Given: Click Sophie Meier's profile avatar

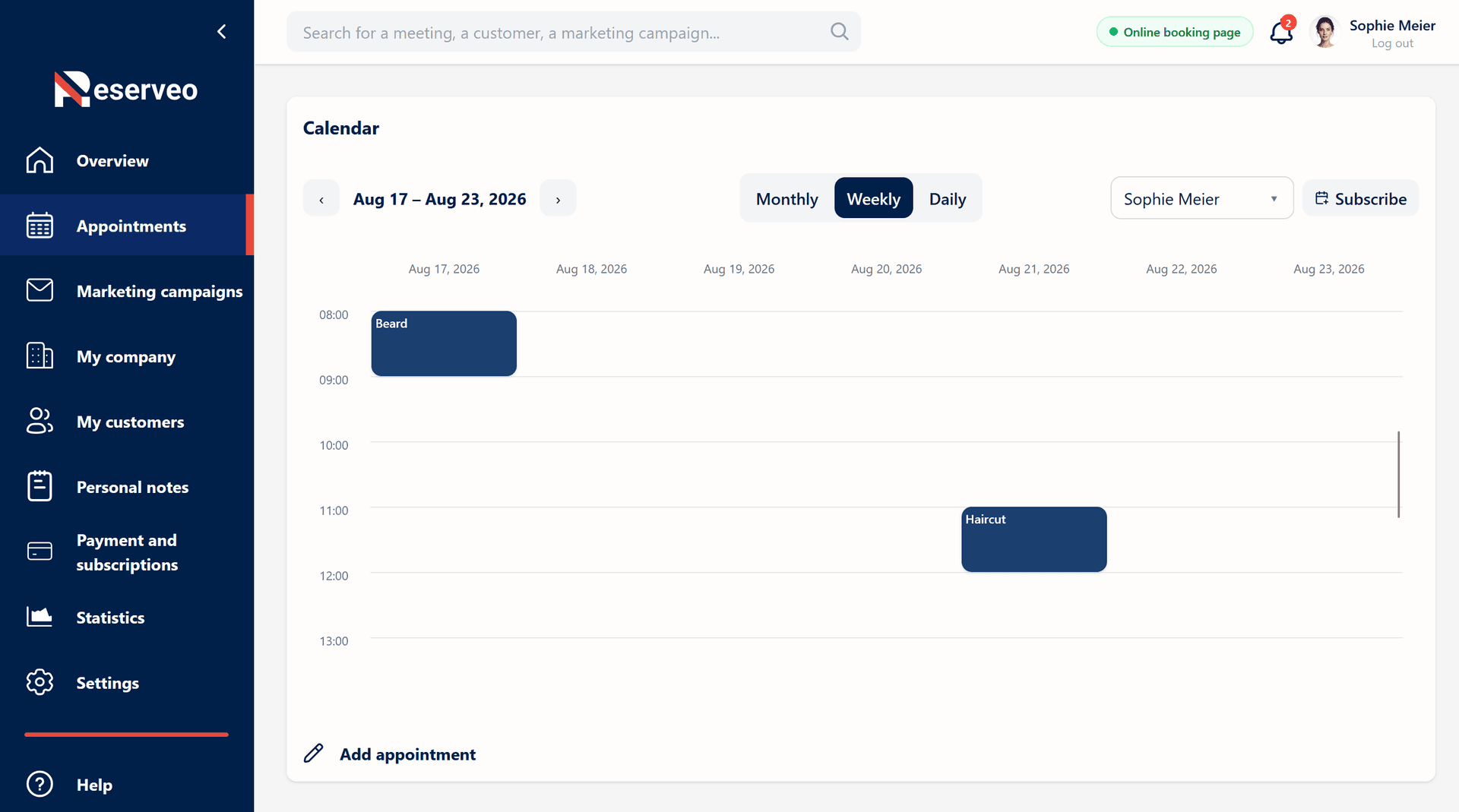Looking at the screenshot, I should 1324,32.
